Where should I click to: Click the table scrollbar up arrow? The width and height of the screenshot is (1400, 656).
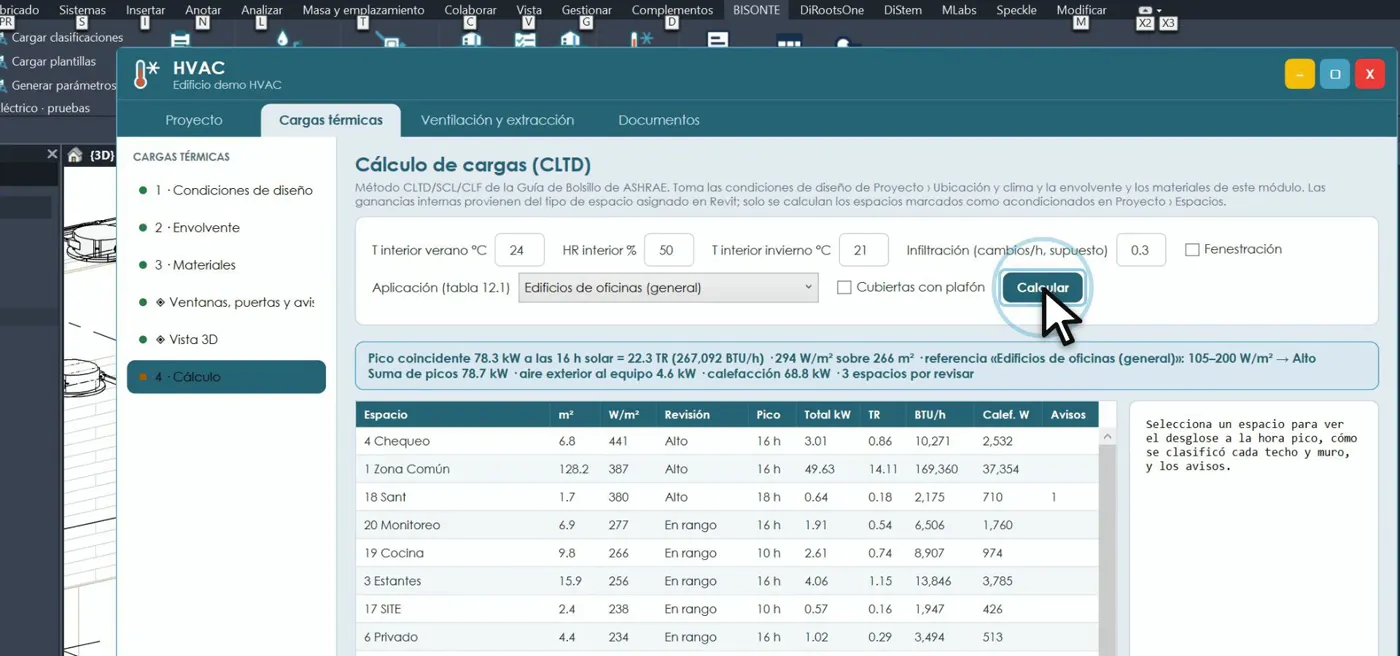click(x=1107, y=437)
